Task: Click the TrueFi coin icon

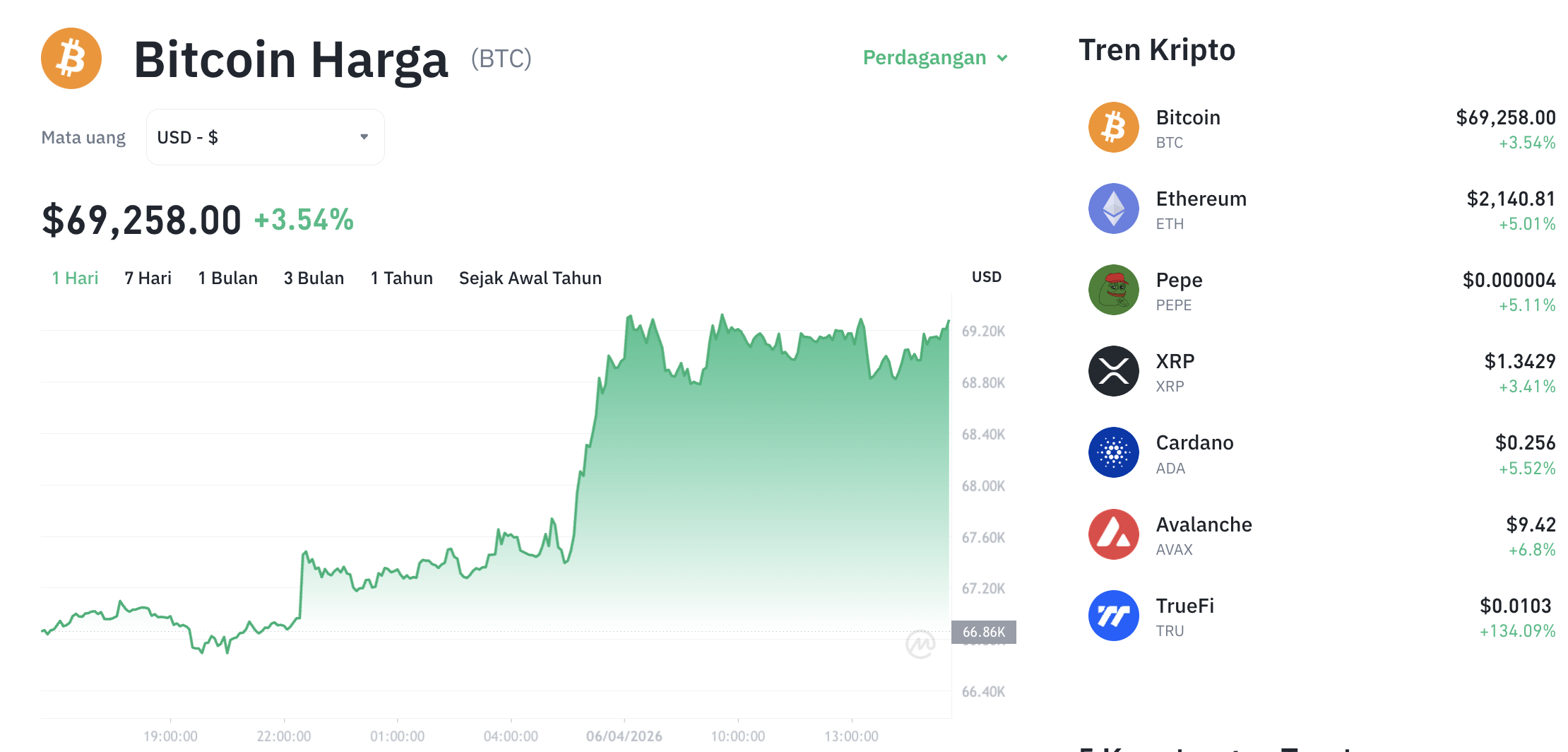Action: point(1113,615)
